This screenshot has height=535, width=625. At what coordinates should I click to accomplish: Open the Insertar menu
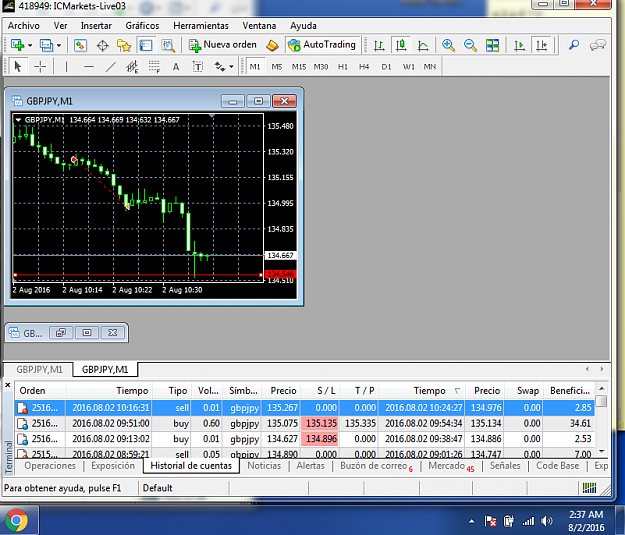96,26
